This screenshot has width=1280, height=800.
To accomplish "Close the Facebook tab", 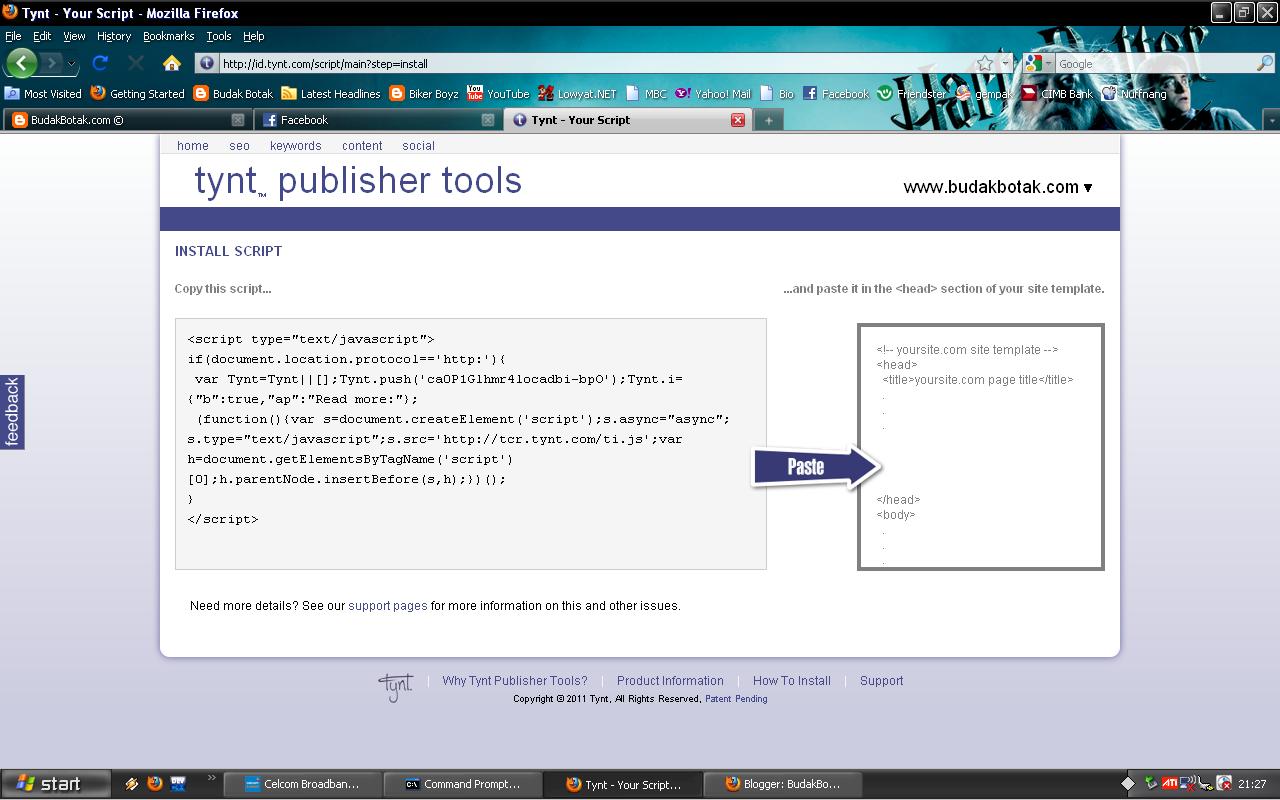I will [488, 120].
